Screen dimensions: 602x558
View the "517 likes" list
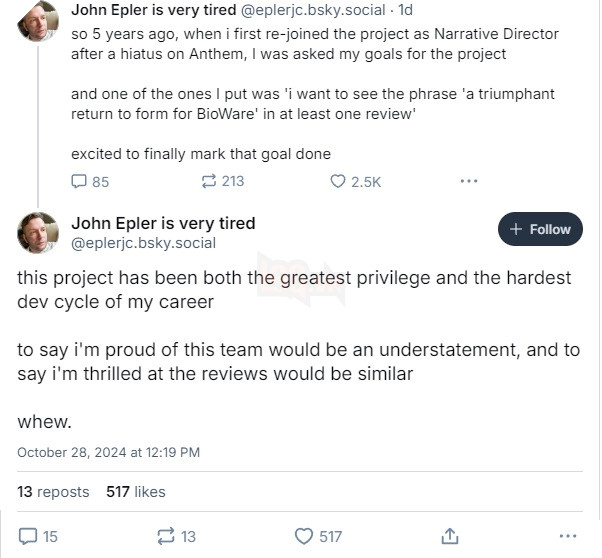click(135, 491)
